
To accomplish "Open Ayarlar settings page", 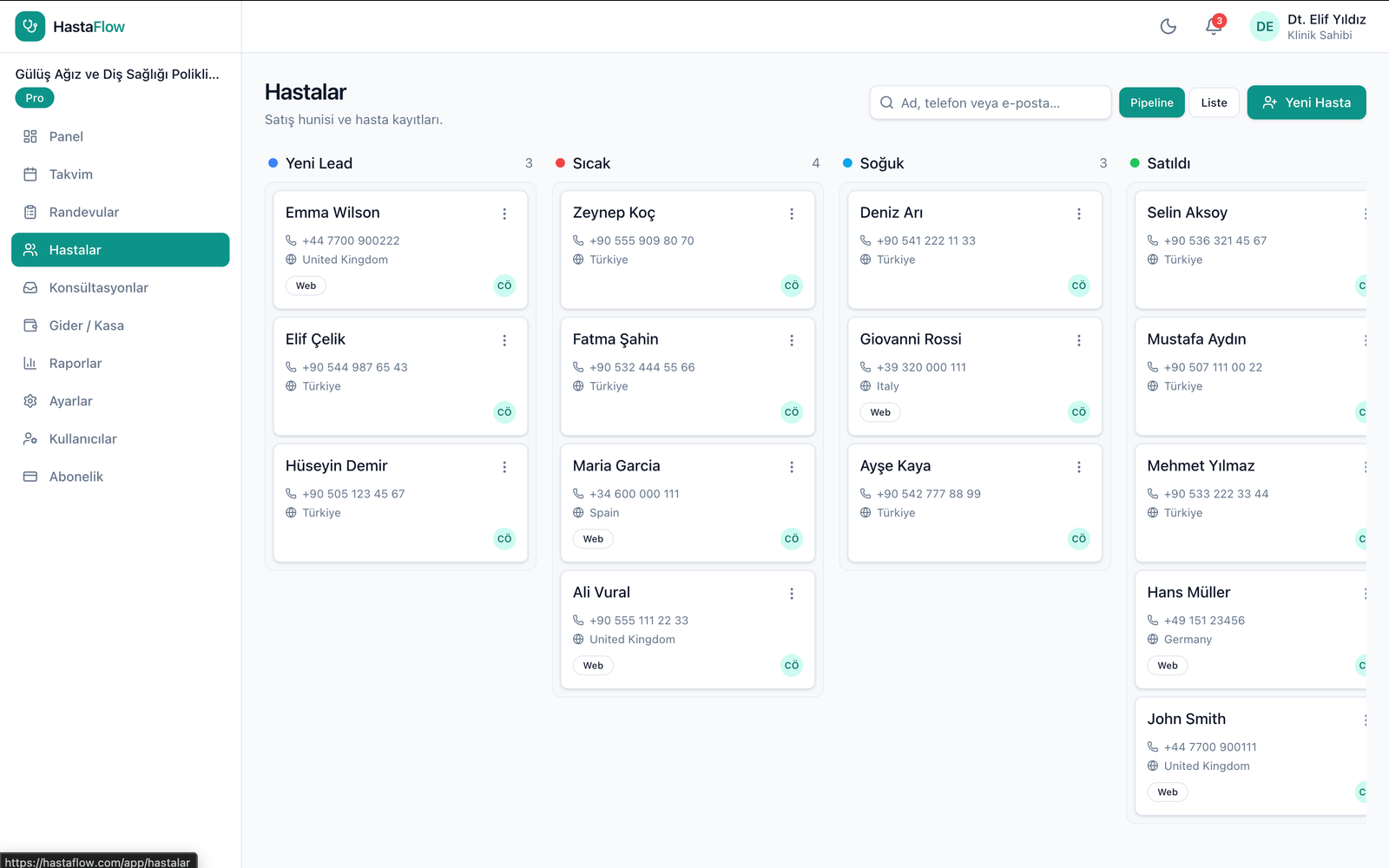I will [121, 401].
